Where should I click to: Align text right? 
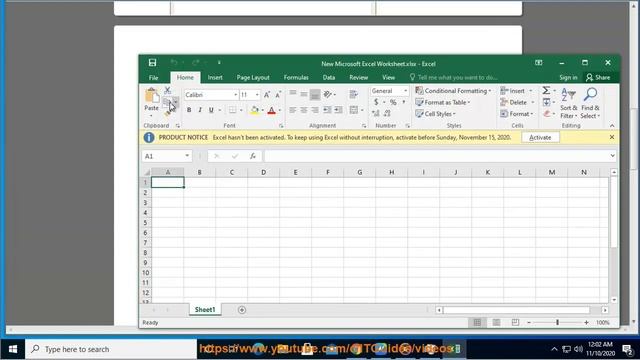point(315,110)
